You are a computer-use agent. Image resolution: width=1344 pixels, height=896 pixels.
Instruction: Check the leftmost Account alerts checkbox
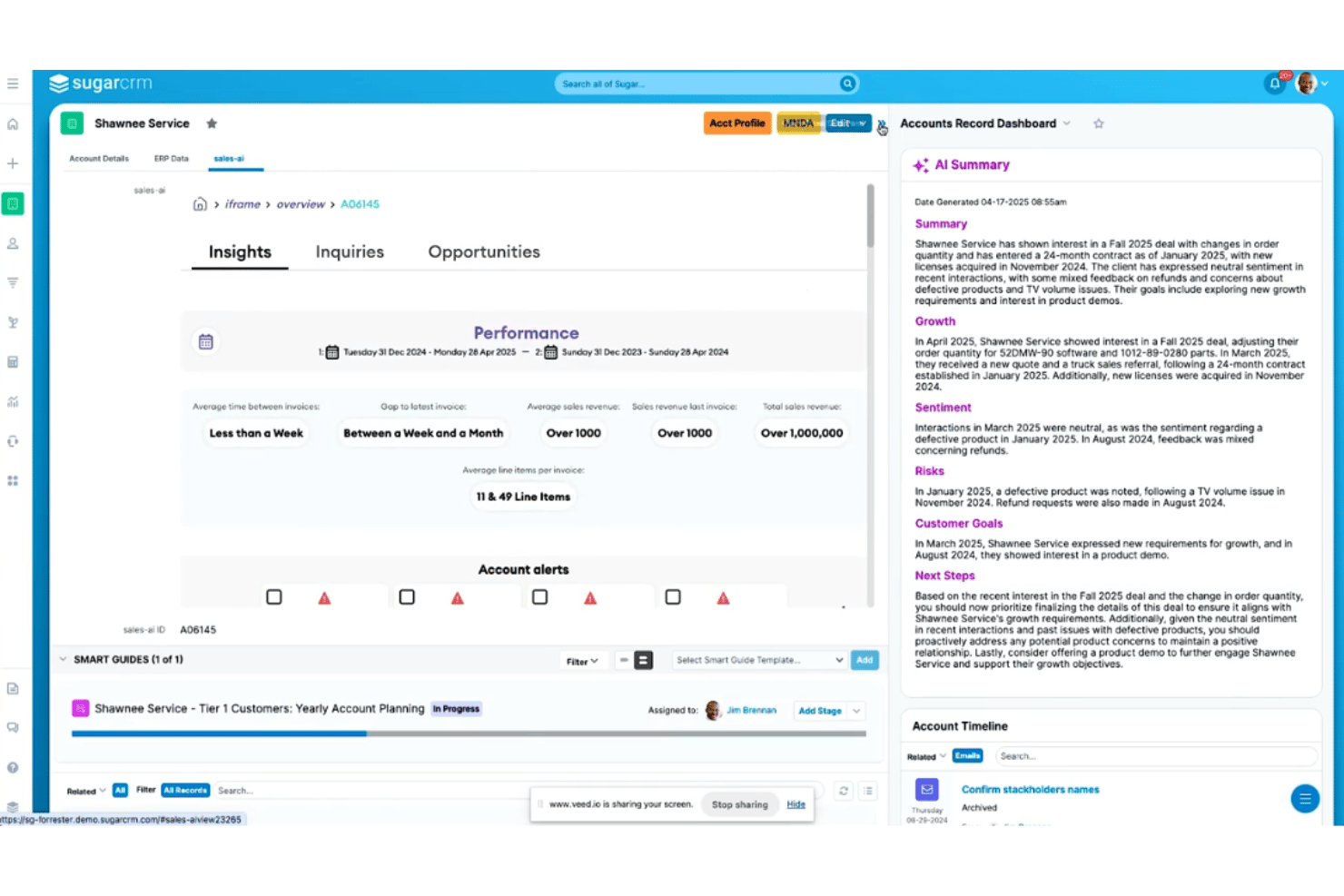(274, 597)
